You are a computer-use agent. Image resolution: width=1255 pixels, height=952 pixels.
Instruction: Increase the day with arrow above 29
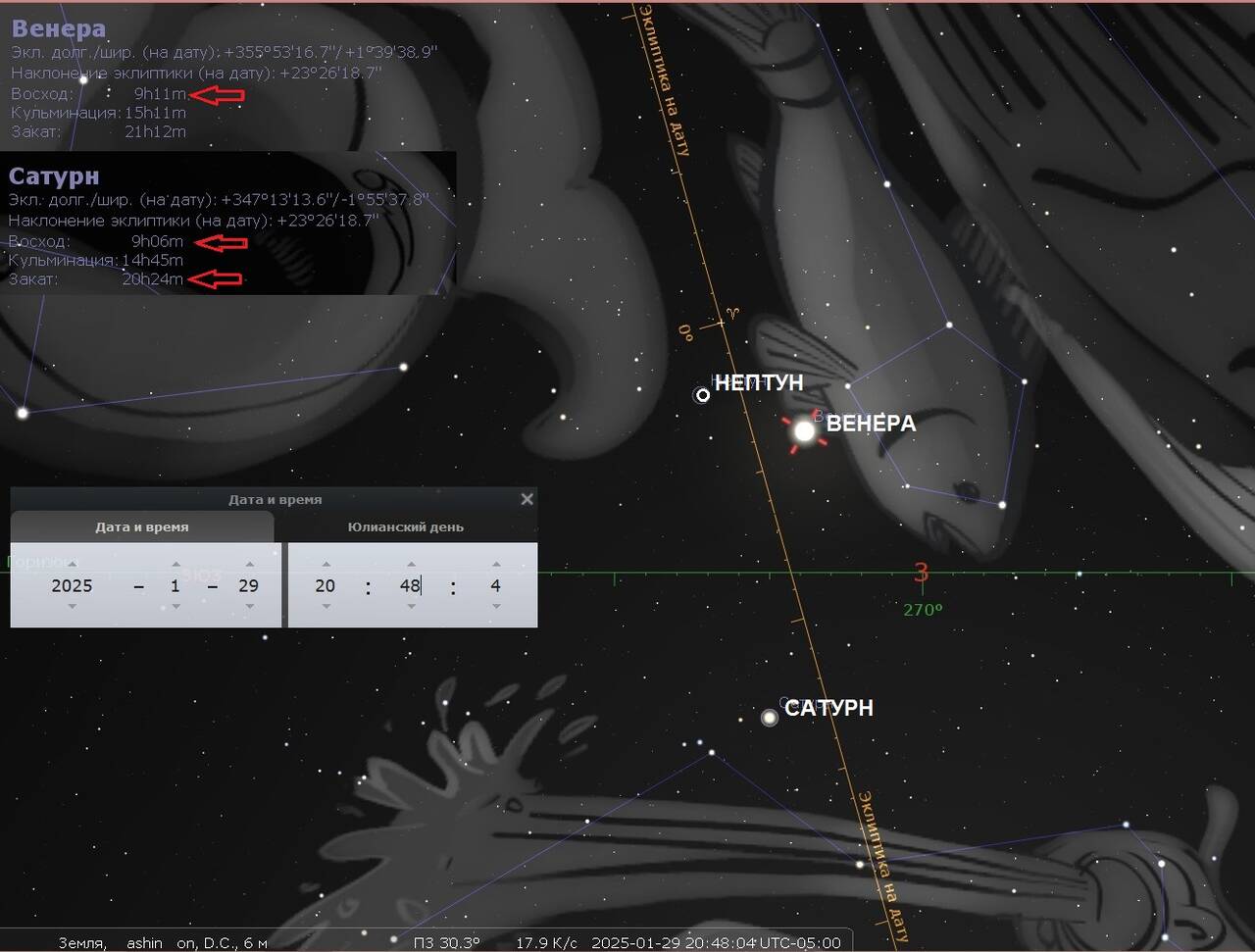[249, 565]
